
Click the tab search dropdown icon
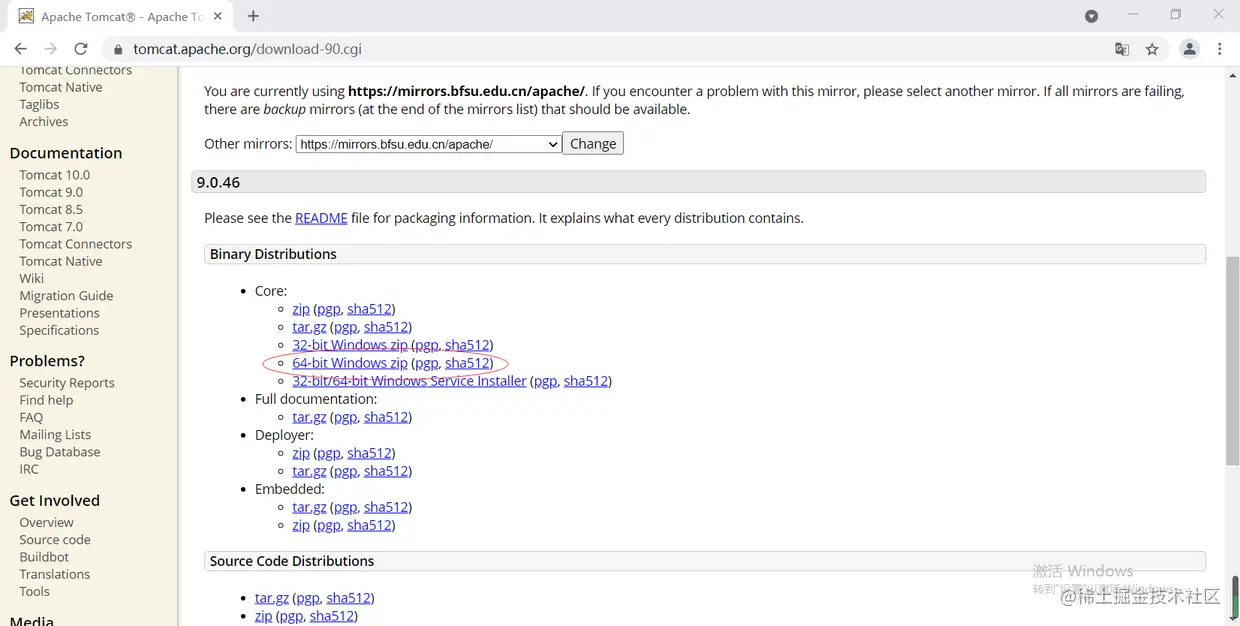coord(1091,16)
